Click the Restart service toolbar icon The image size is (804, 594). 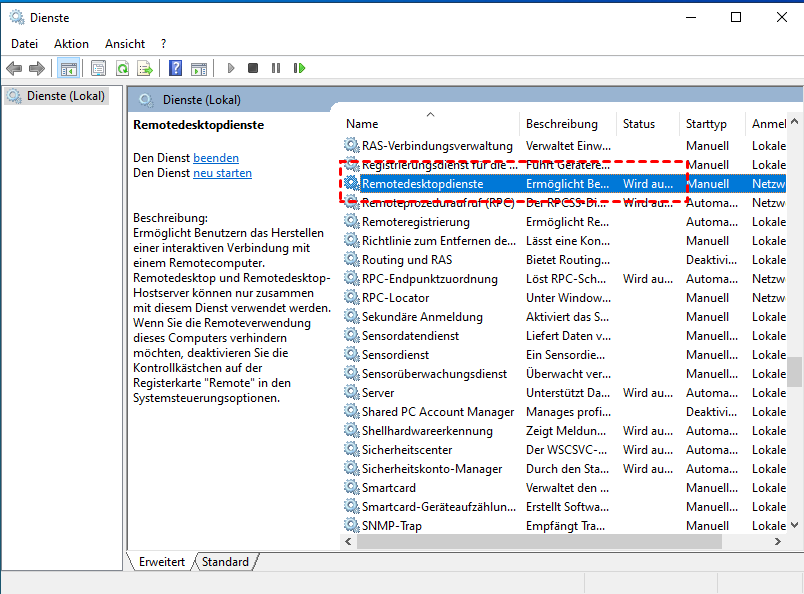299,68
